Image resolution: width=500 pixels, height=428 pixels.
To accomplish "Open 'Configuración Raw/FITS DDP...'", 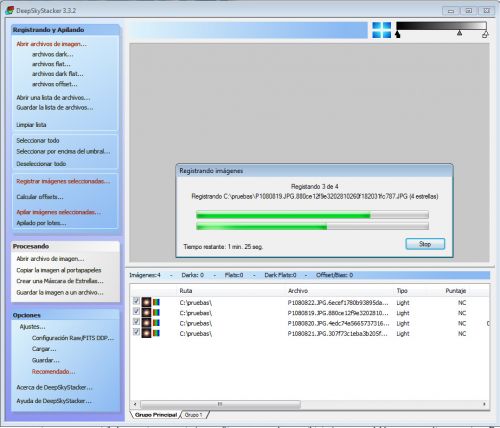I will click(73, 338).
